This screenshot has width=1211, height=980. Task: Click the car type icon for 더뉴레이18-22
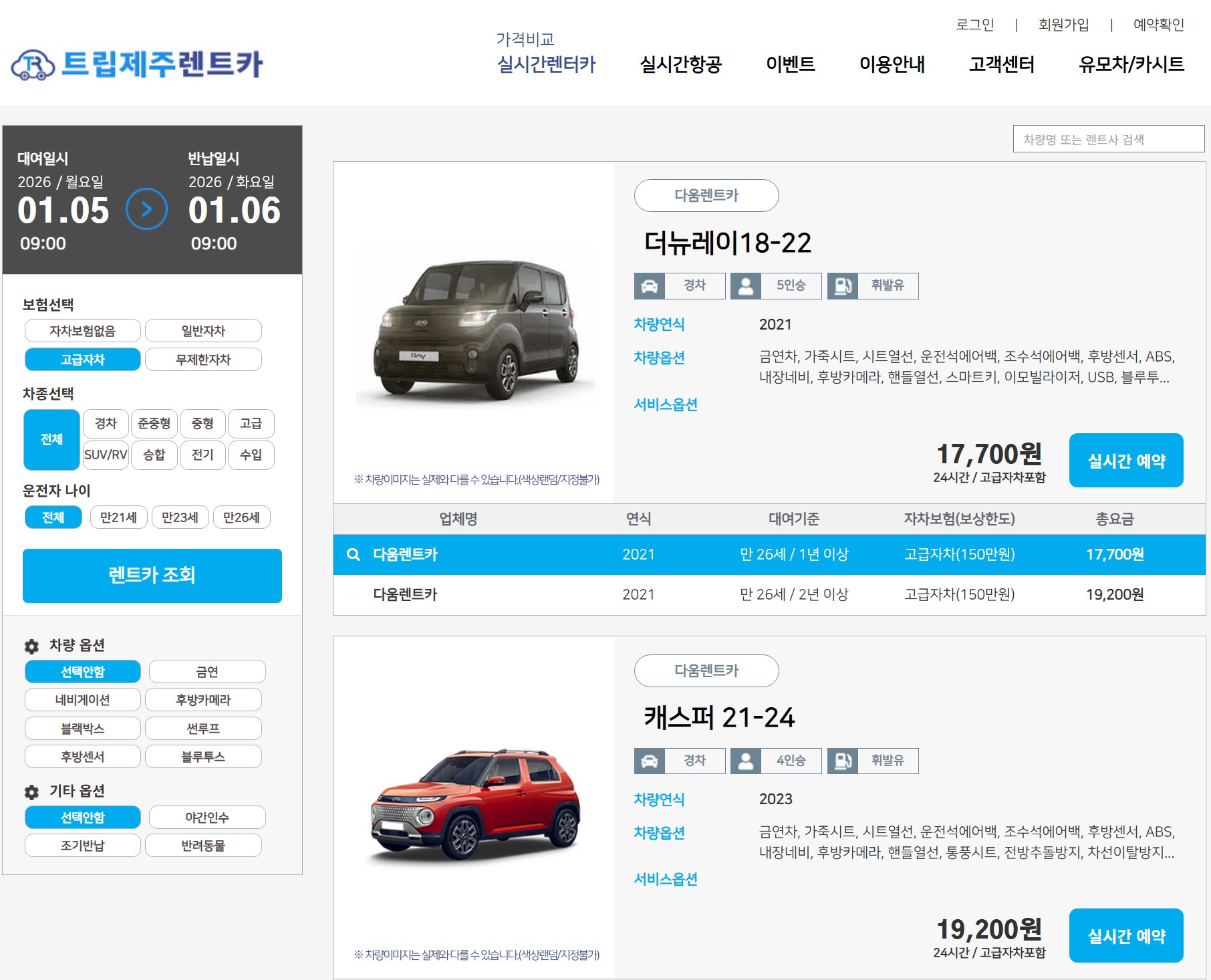point(649,285)
